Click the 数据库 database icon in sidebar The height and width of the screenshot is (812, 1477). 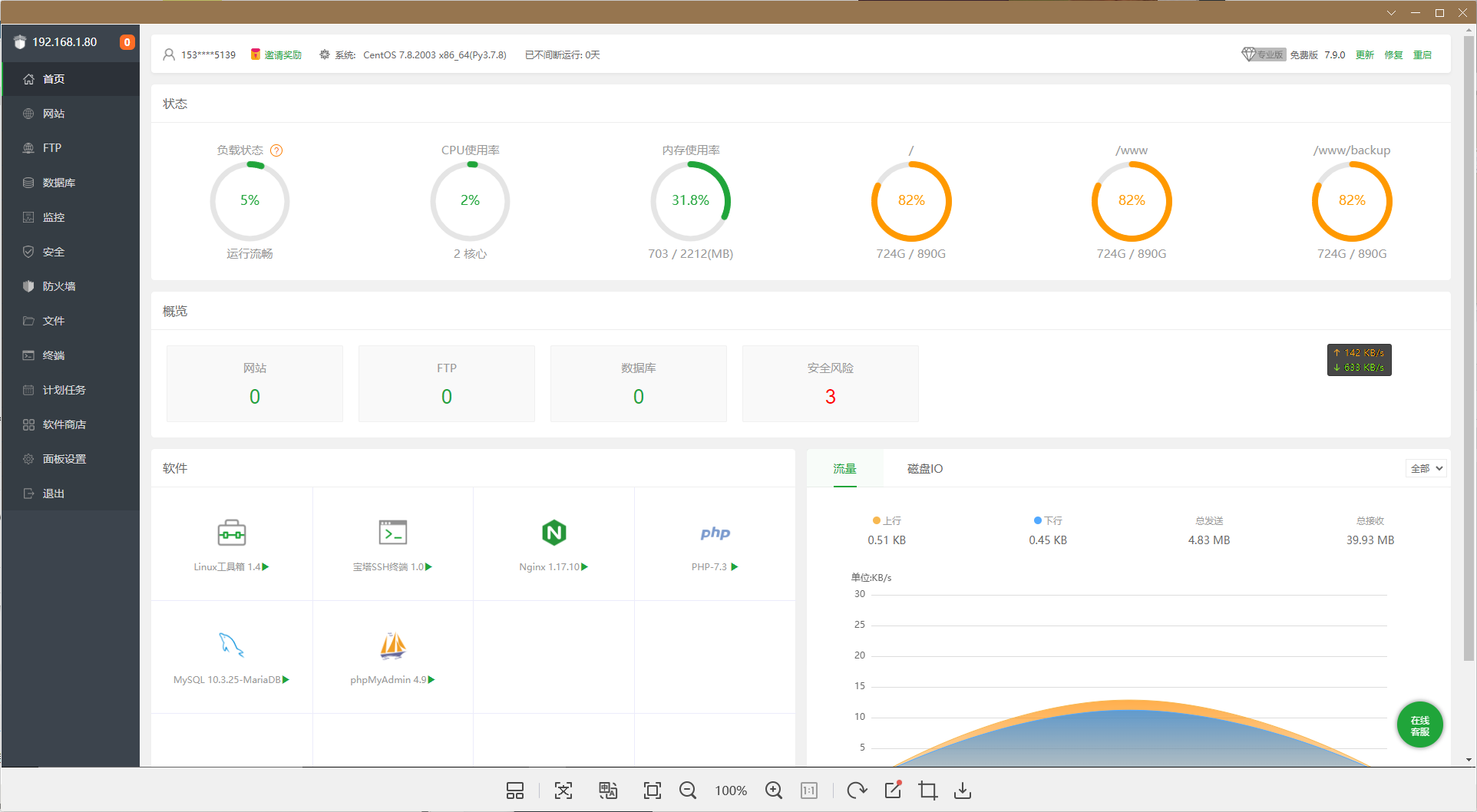tap(28, 183)
